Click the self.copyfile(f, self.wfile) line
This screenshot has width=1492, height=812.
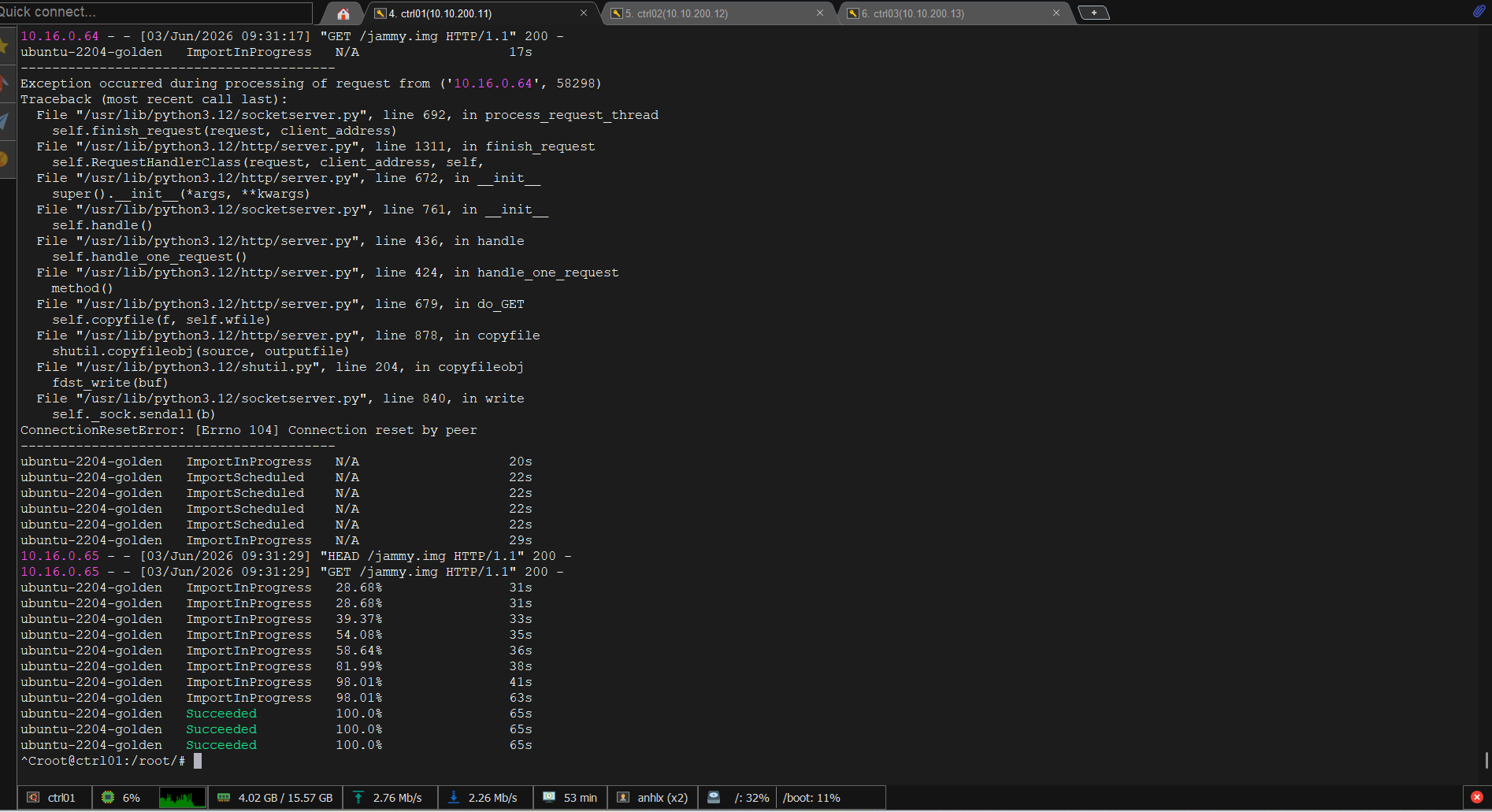pyautogui.click(x=161, y=320)
